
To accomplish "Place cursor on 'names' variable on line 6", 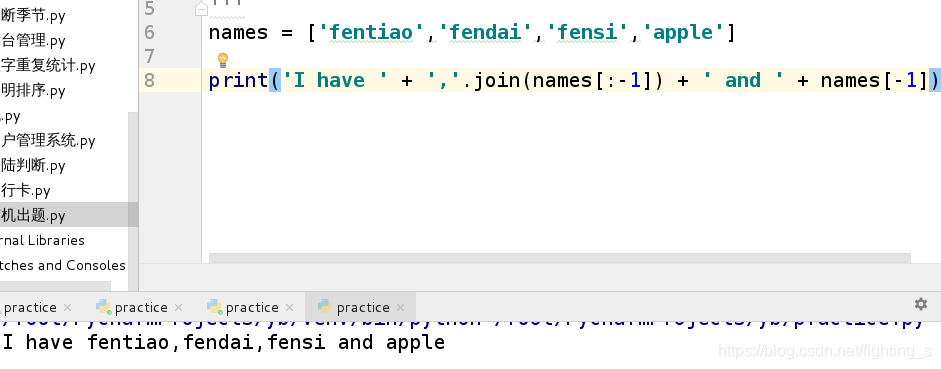I will tap(238, 32).
